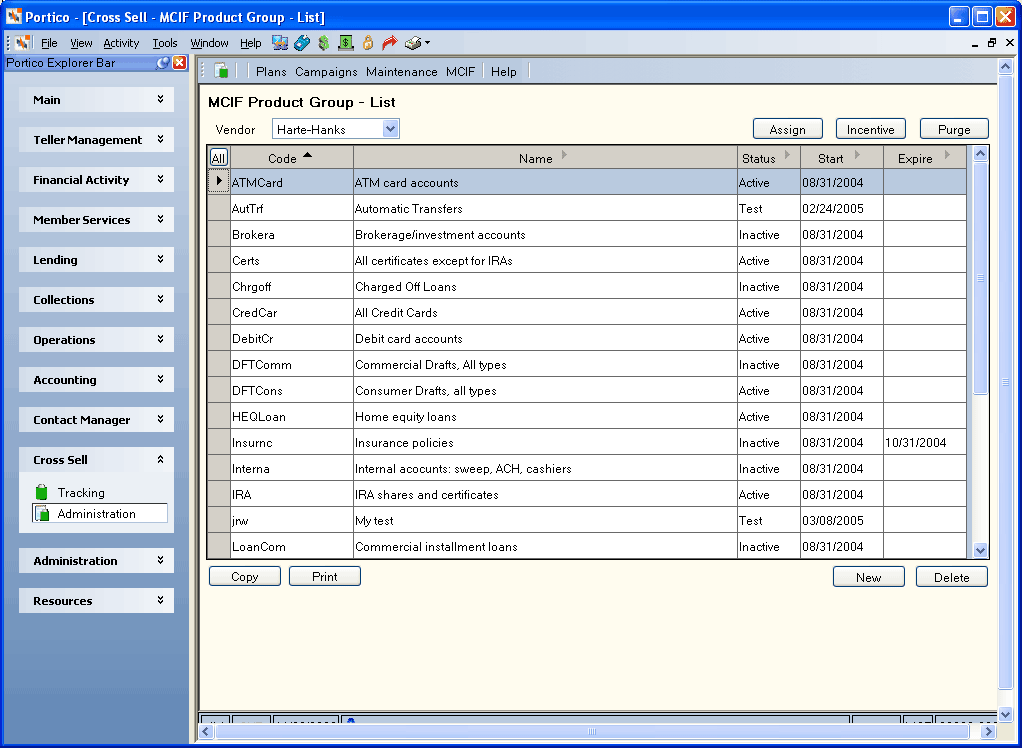Open the Vendor dropdown list
This screenshot has width=1022, height=748.
390,129
